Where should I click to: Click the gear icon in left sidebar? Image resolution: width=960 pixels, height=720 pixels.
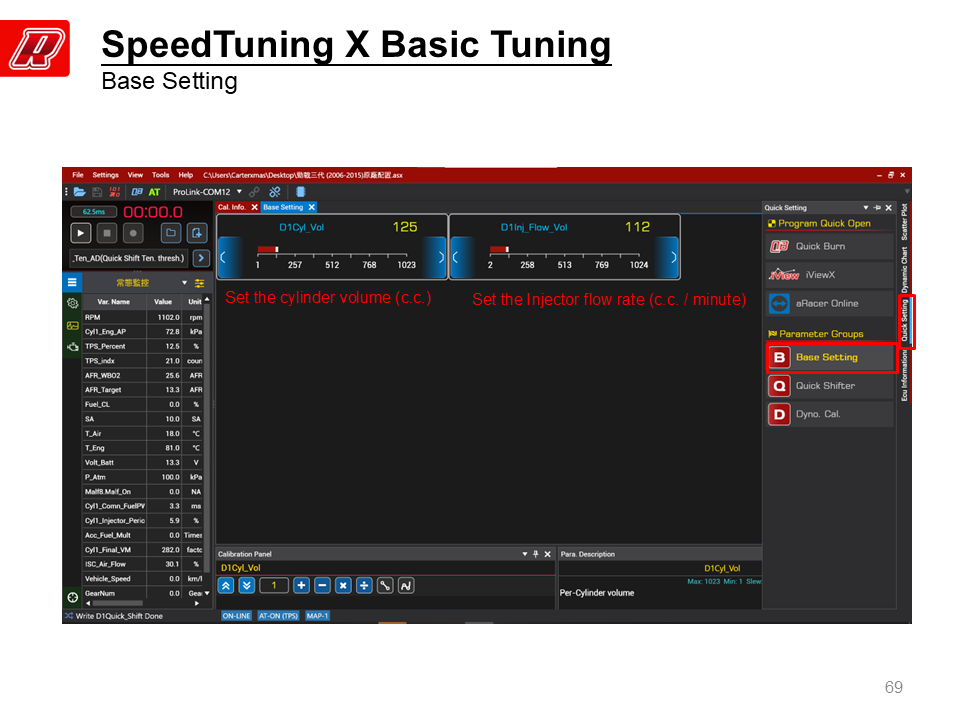click(x=72, y=303)
